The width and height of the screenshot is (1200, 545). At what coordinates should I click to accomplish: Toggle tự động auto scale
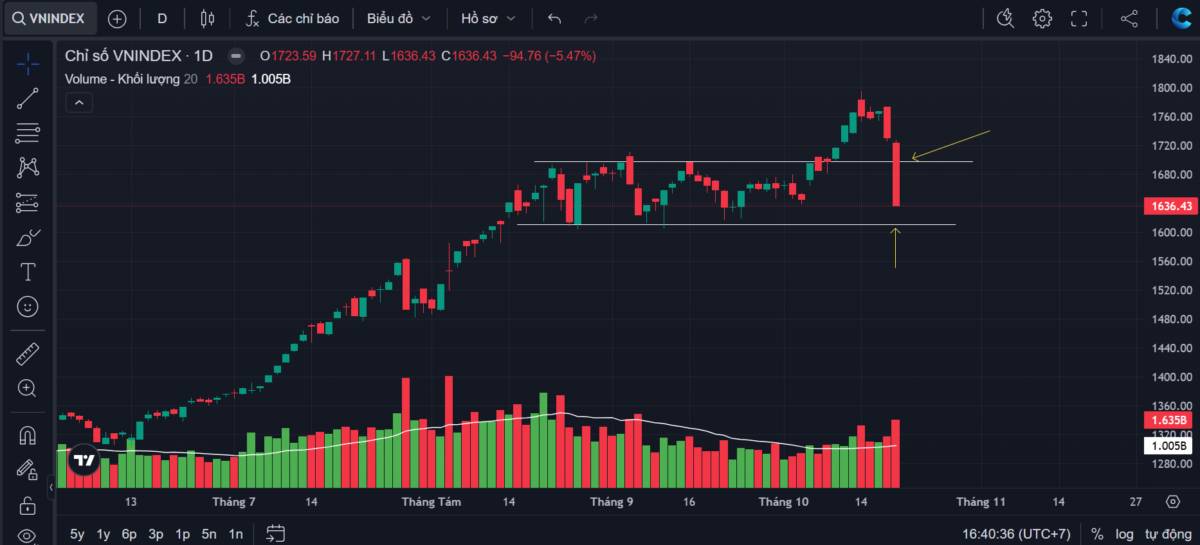[x=1167, y=534]
